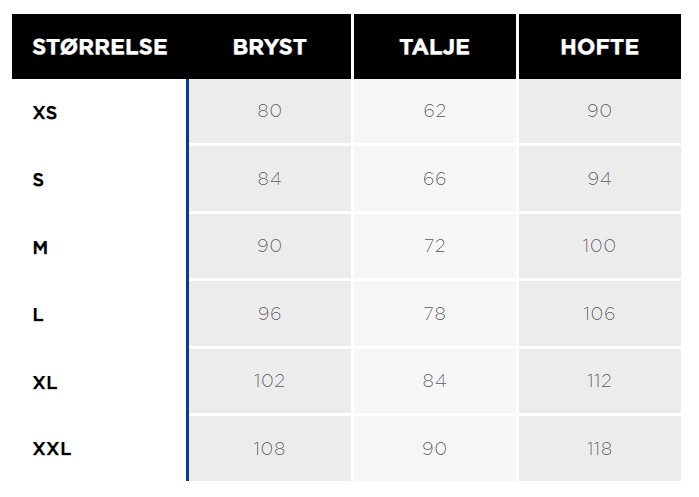Image resolution: width=699 pixels, height=497 pixels.
Task: Select the S size row label
Action: click(x=38, y=180)
